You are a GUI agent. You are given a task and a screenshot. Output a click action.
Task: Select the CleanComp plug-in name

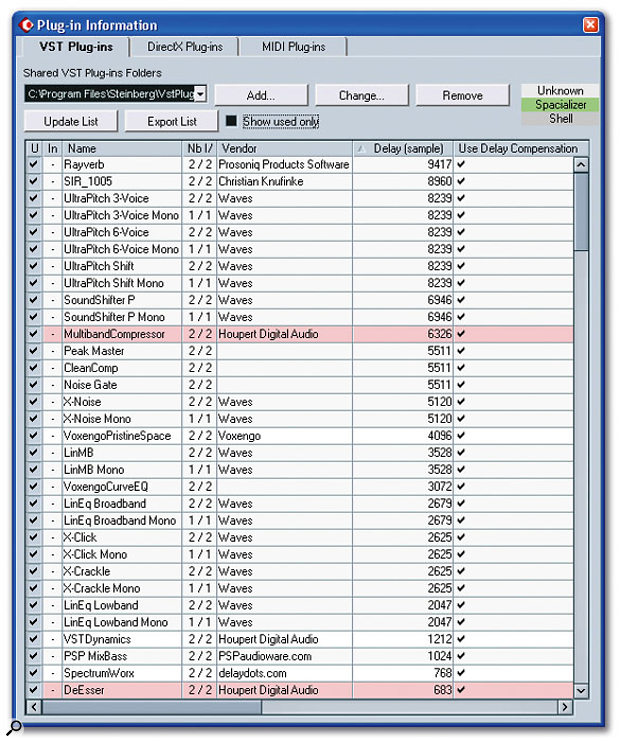[91, 368]
